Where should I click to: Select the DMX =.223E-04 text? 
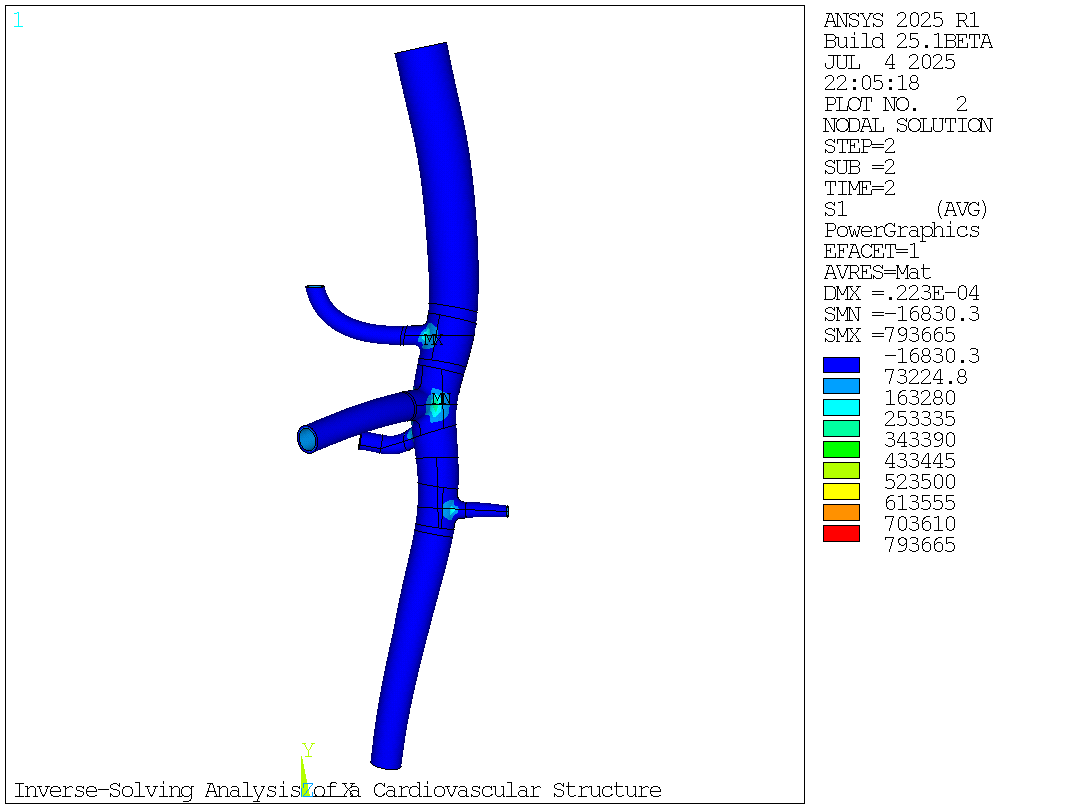(901, 293)
